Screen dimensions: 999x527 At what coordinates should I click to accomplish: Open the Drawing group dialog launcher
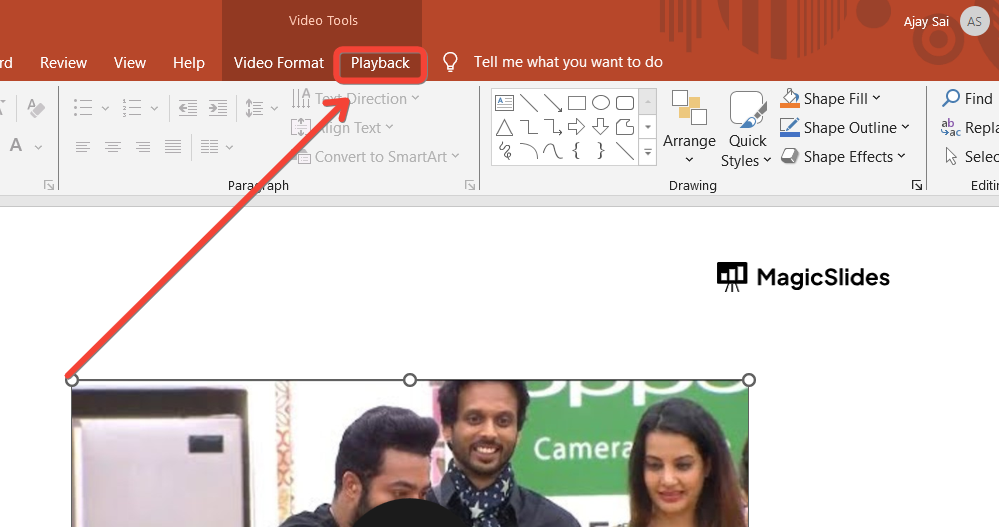click(x=915, y=186)
